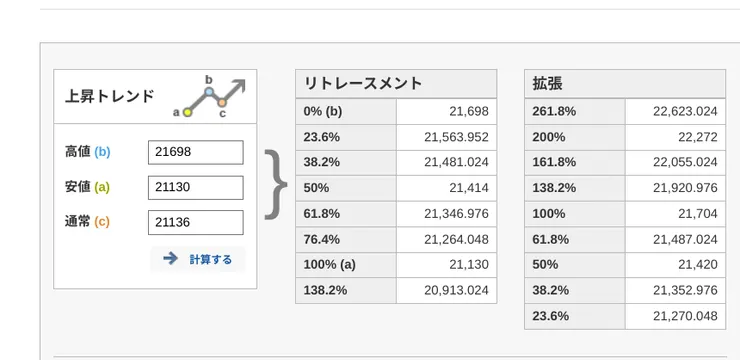Click the curly brace graphic
Screen dimensions: 740x360
coord(276,185)
